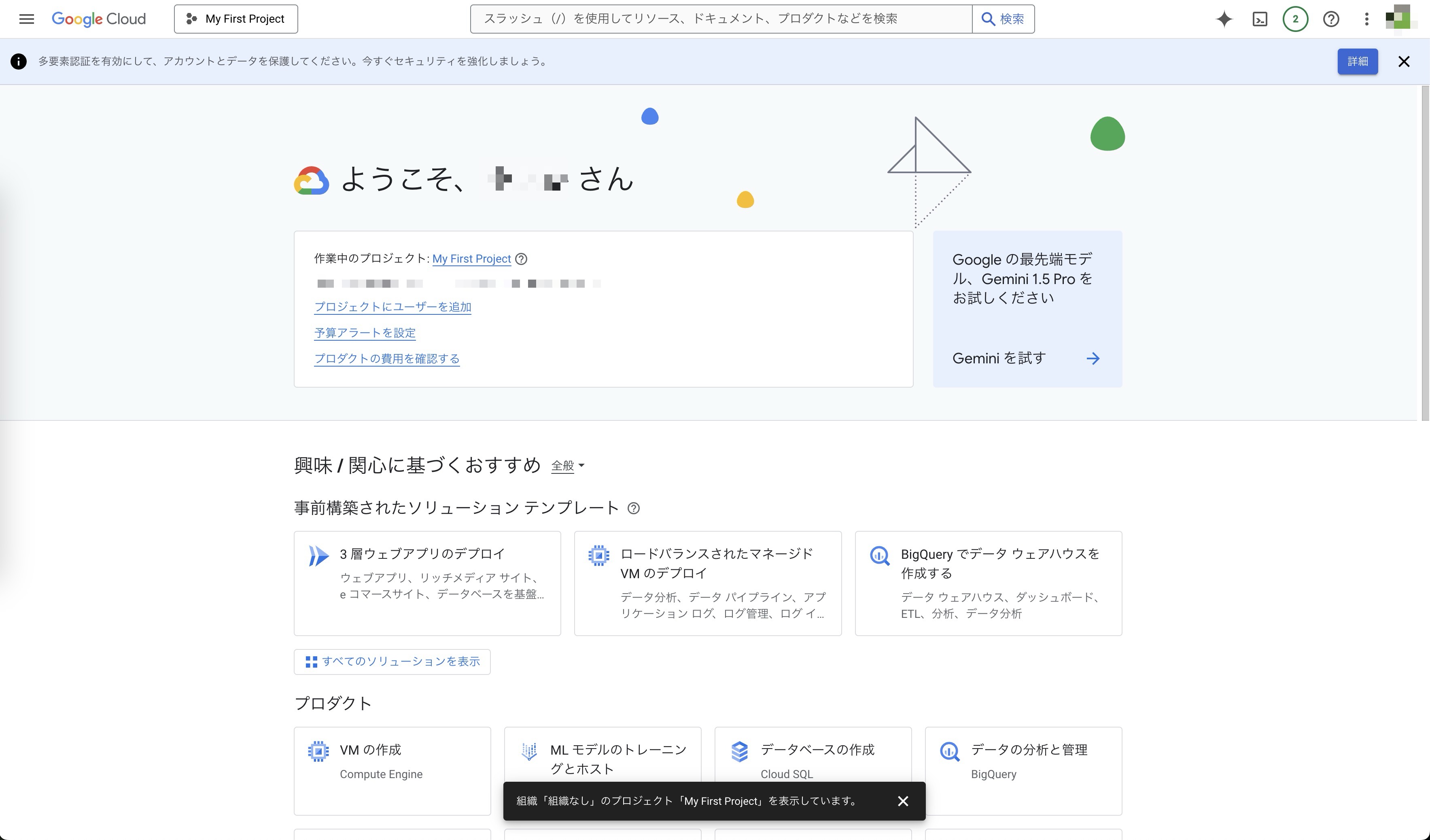The image size is (1430, 840).
Task: View notifications by clicking the (2) icon
Action: tap(1295, 19)
